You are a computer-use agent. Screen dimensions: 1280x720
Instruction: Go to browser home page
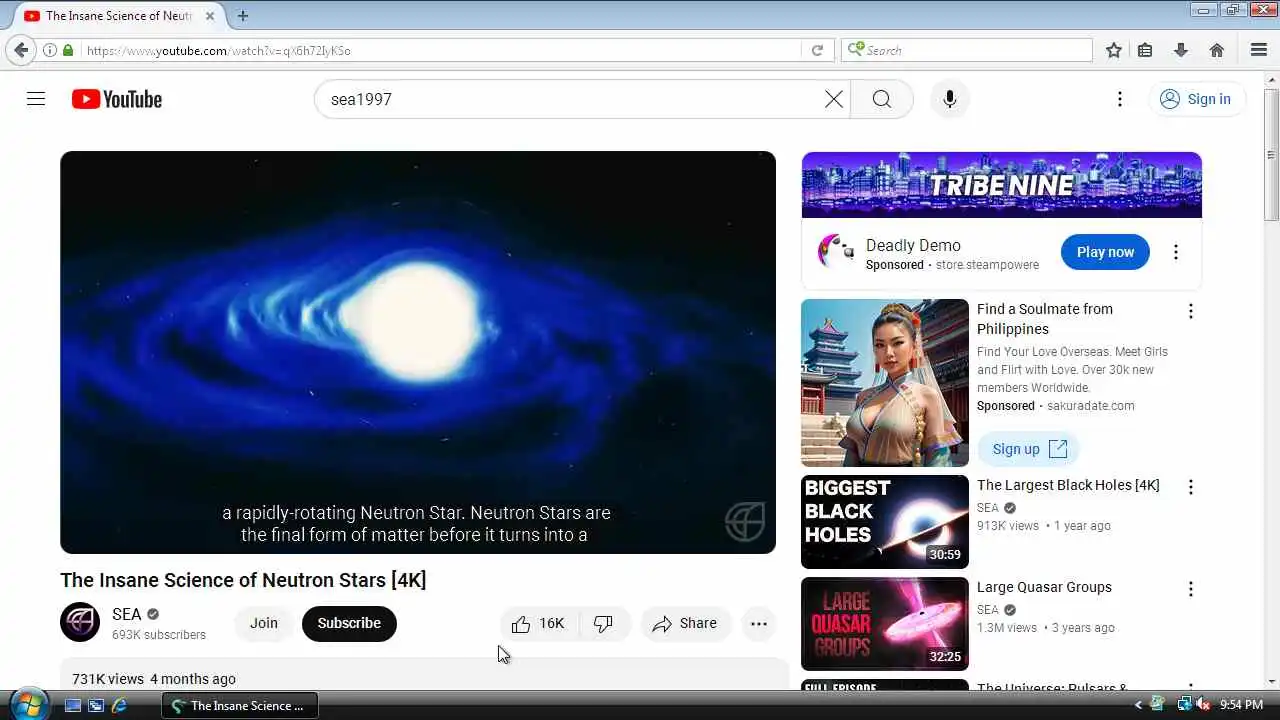(x=1217, y=50)
